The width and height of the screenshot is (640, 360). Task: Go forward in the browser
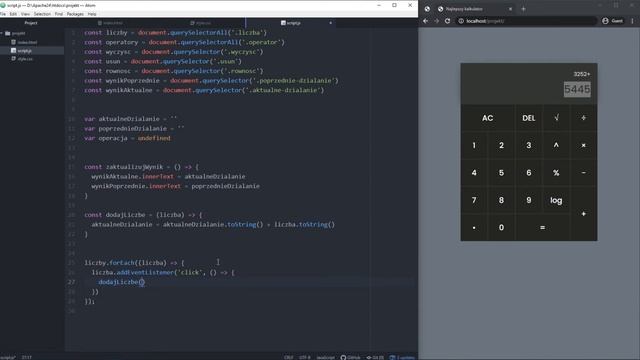coord(436,21)
